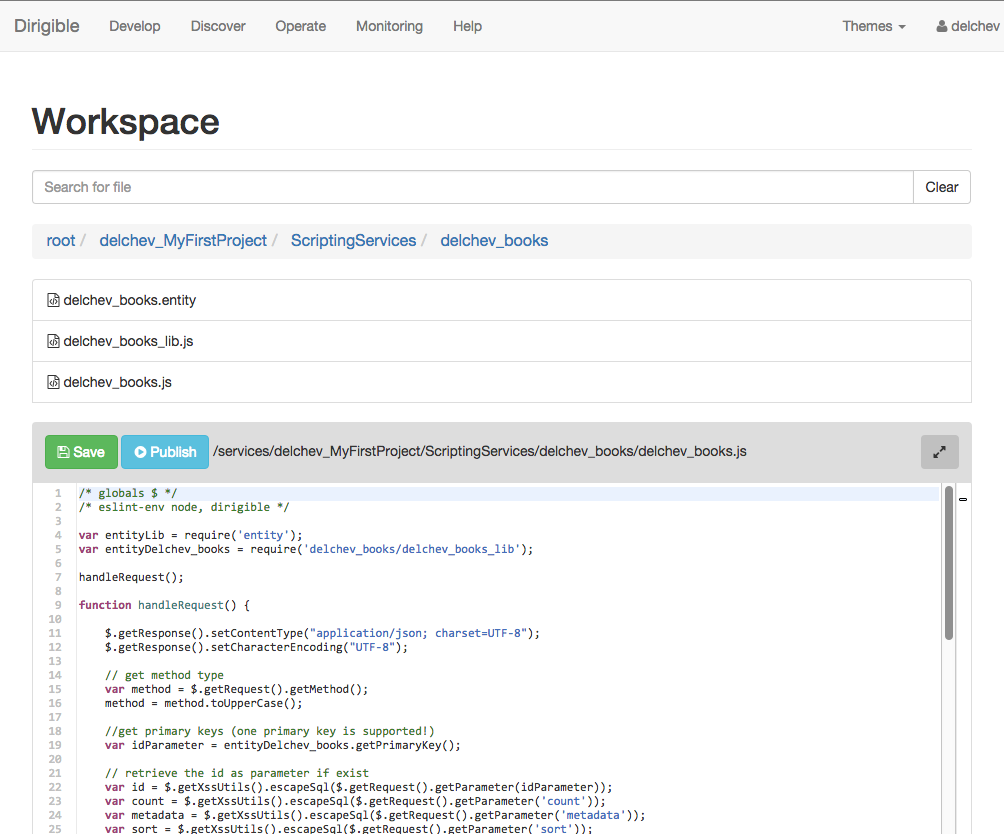Open the Operate menu
This screenshot has width=1004, height=834.
pos(300,26)
